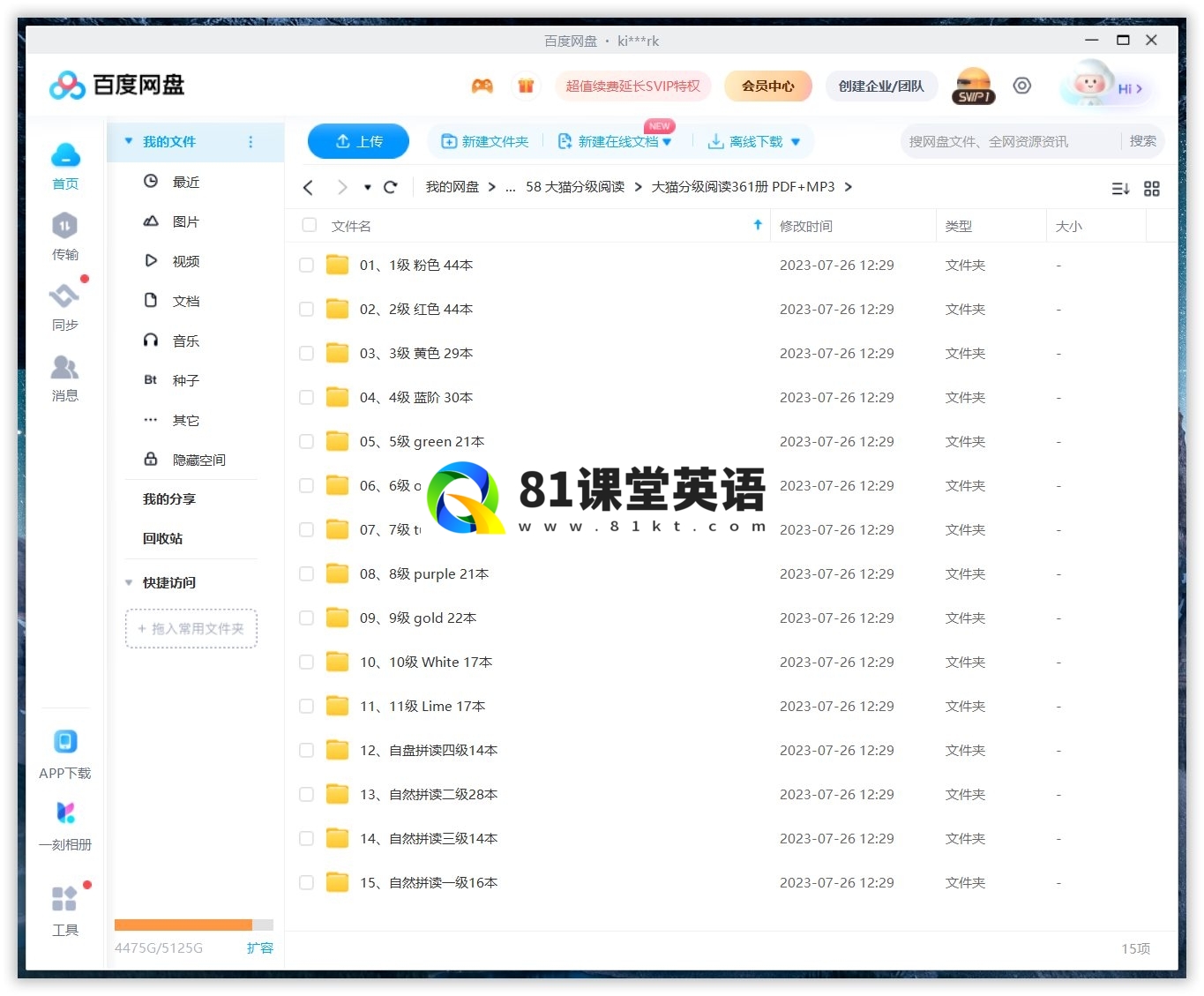The image size is (1204, 996).
Task: Click 扩容 storage expansion link
Action: pyautogui.click(x=259, y=947)
